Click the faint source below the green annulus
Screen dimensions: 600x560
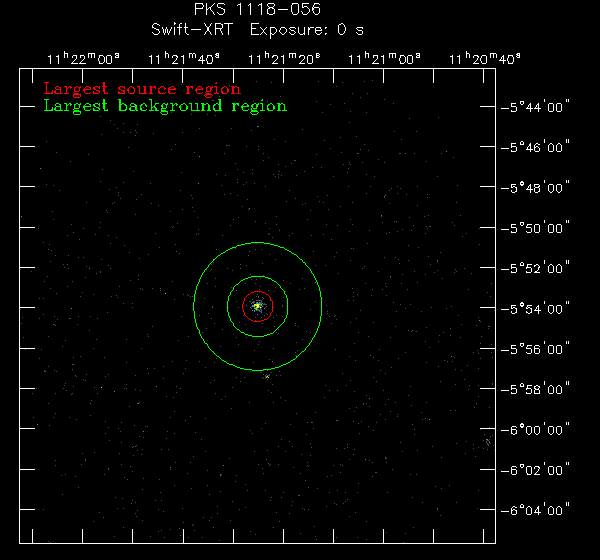267,377
